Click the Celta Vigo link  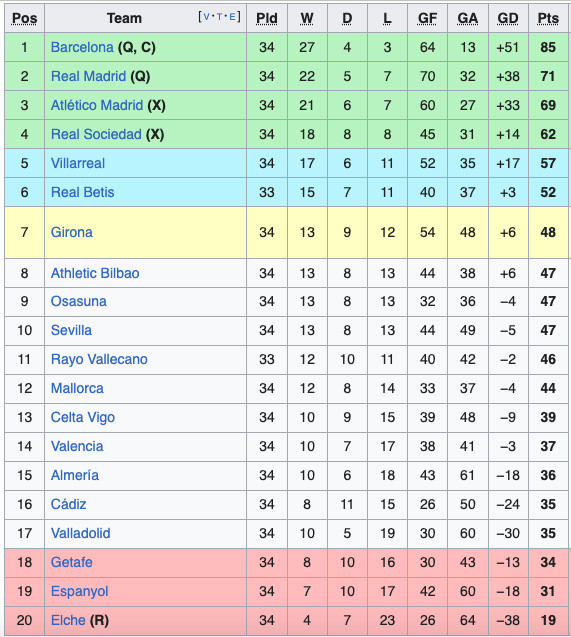tap(83, 417)
